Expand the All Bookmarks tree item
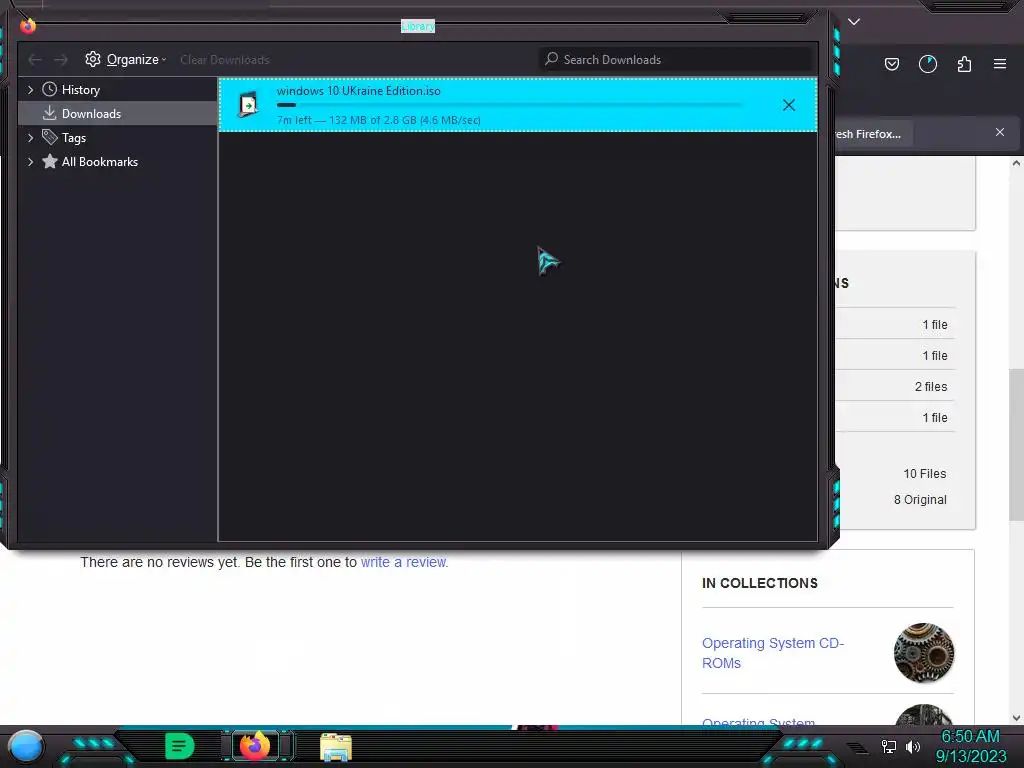 click(30, 162)
